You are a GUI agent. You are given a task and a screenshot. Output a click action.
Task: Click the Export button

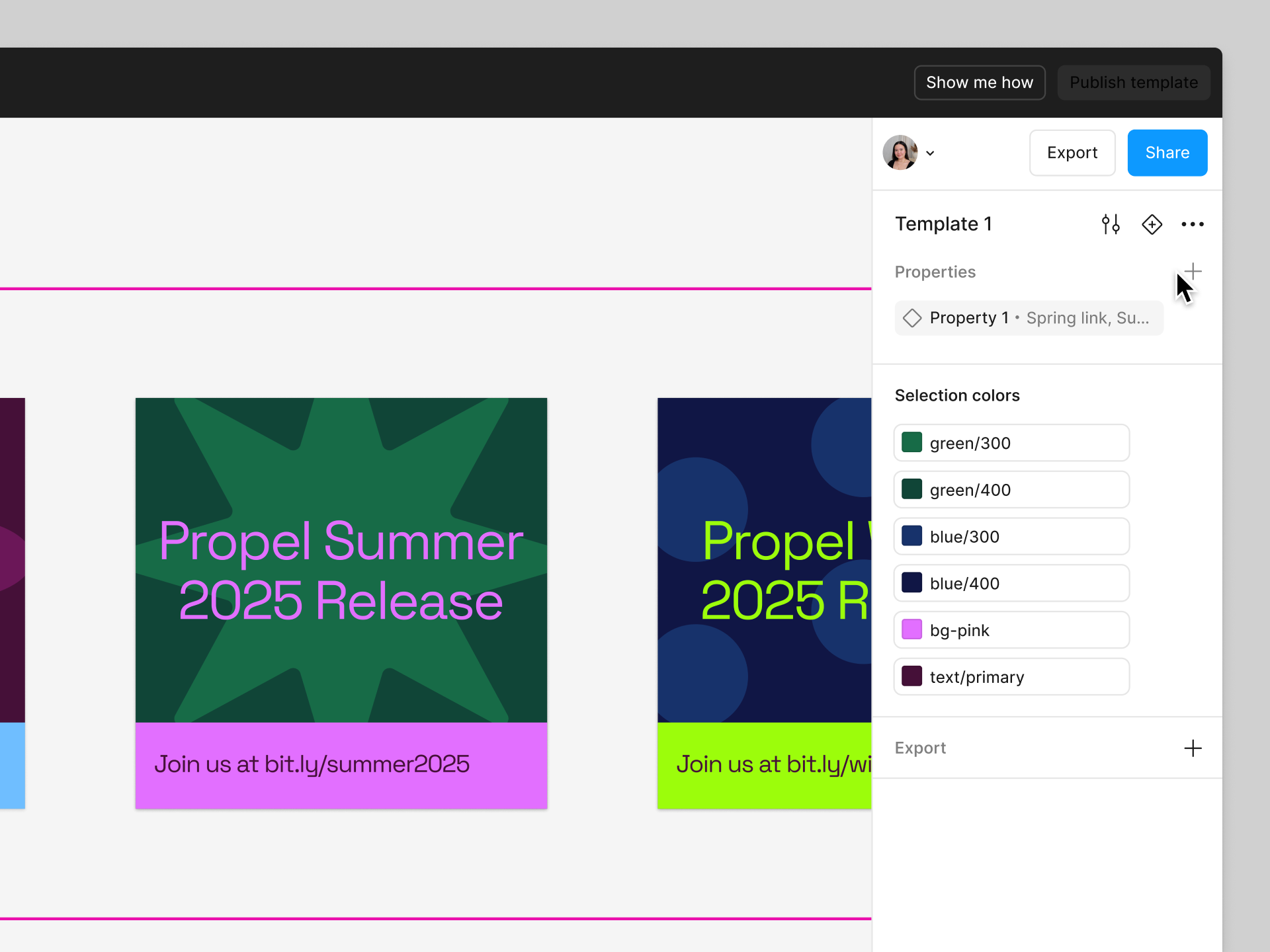point(1072,153)
